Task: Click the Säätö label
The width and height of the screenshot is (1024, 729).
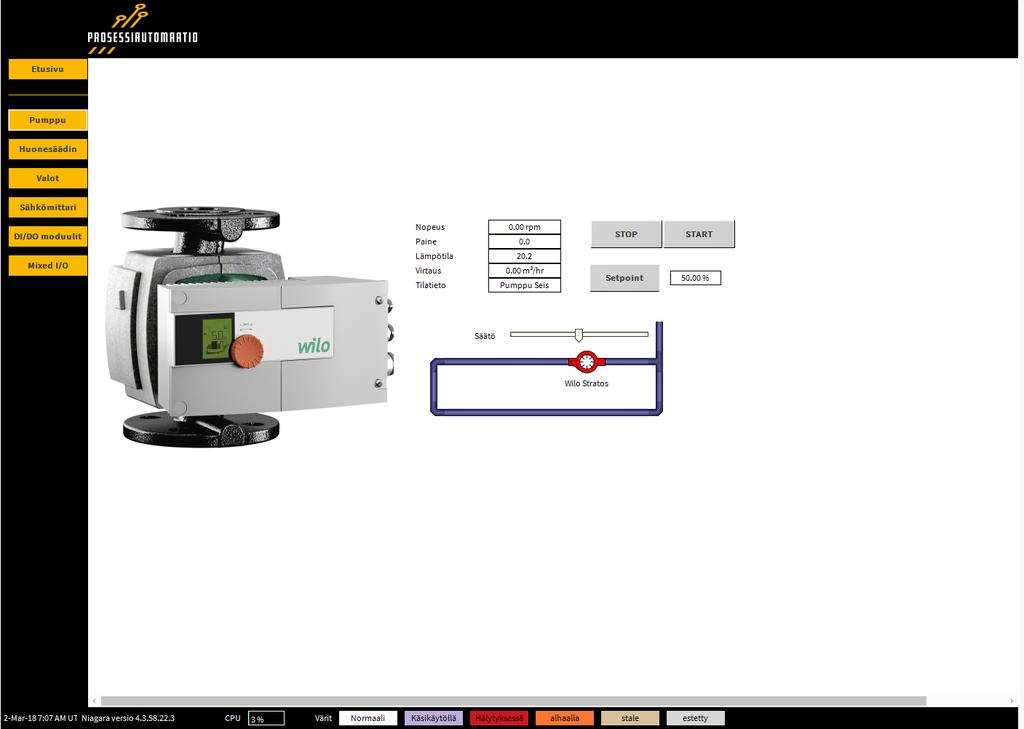Action: pos(485,336)
